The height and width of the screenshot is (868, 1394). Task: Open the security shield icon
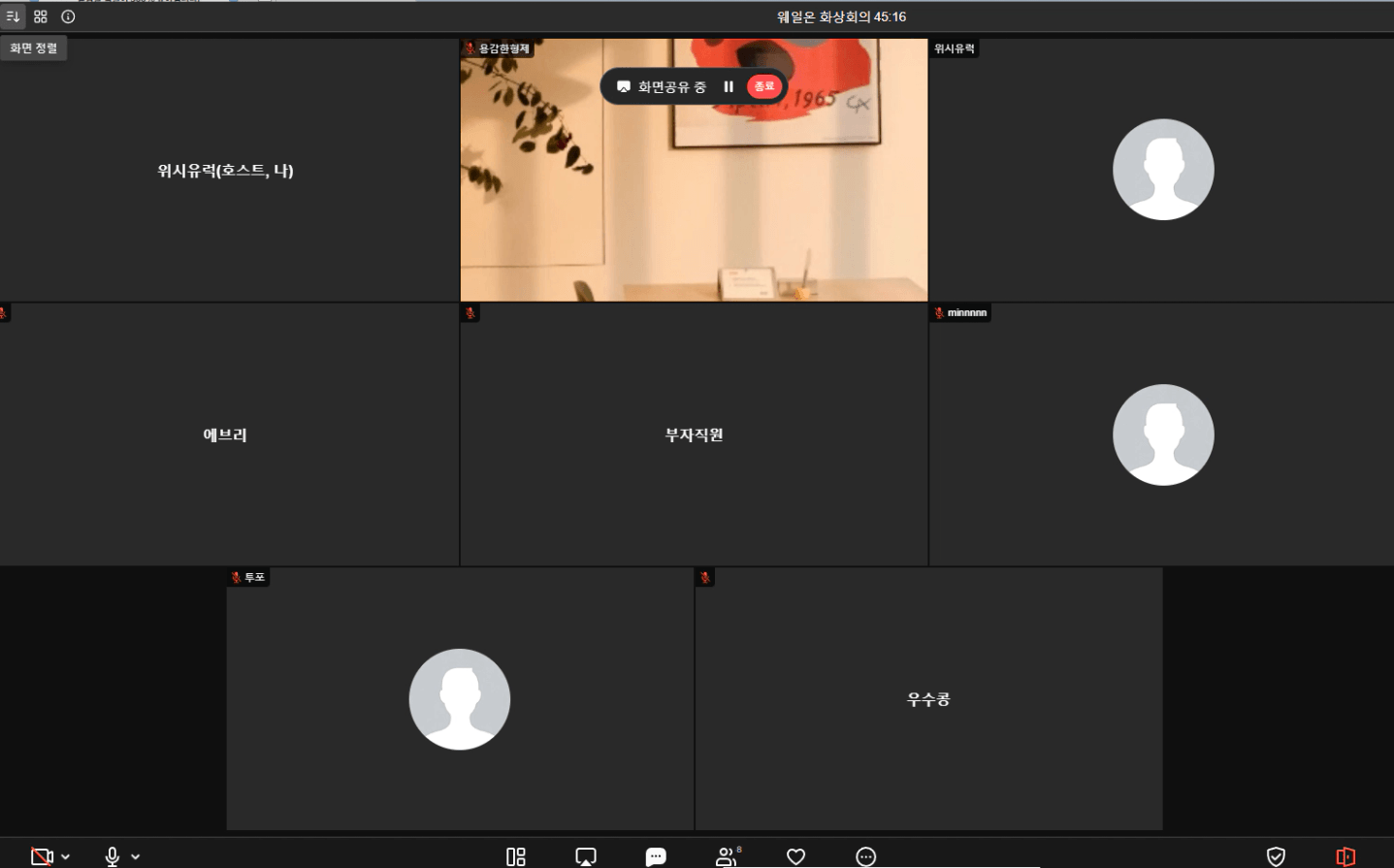(x=1276, y=856)
